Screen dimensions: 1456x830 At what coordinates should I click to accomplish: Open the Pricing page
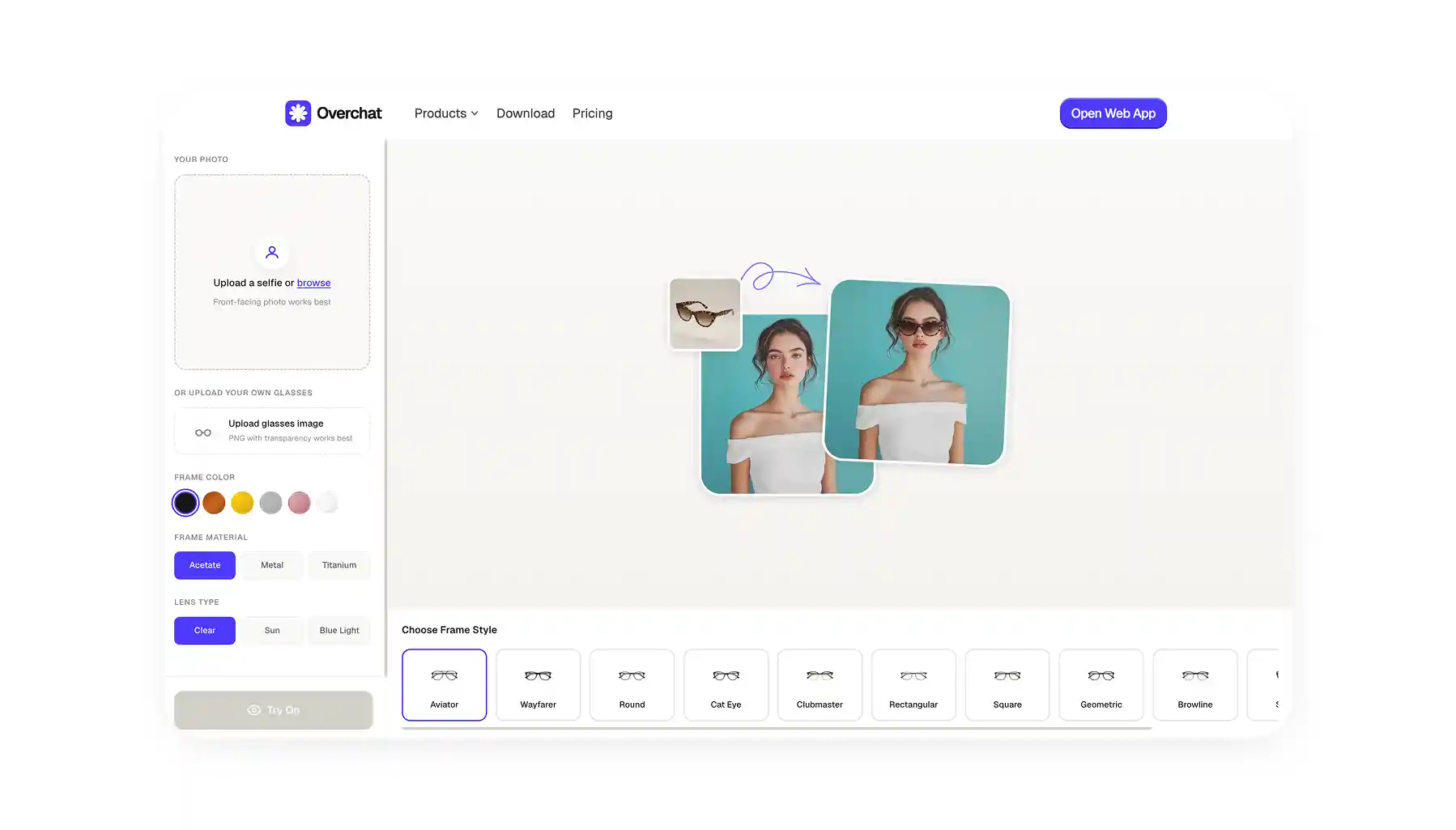[x=592, y=113]
